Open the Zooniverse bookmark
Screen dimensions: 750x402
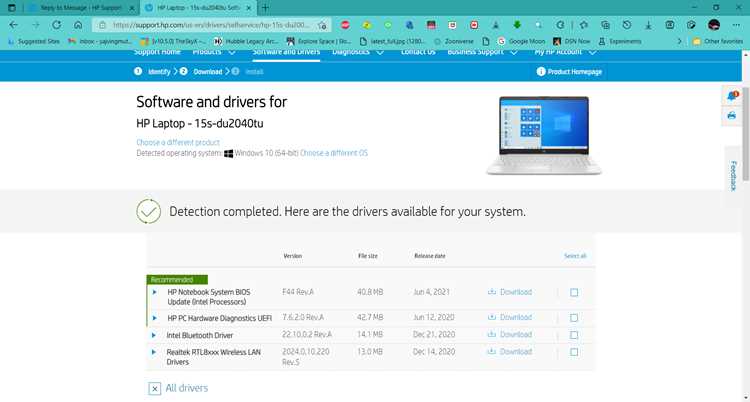pyautogui.click(x=453, y=42)
